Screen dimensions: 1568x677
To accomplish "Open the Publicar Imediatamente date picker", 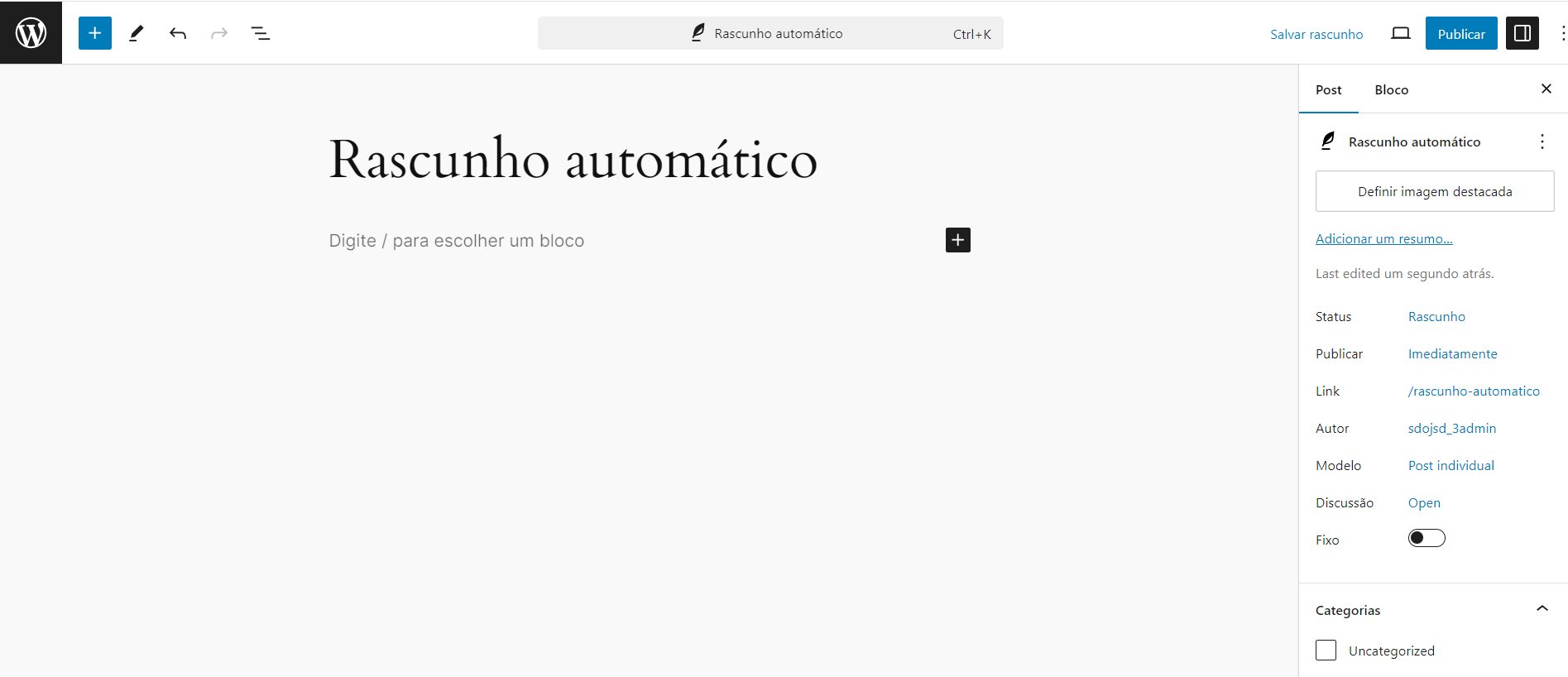I will tap(1452, 354).
